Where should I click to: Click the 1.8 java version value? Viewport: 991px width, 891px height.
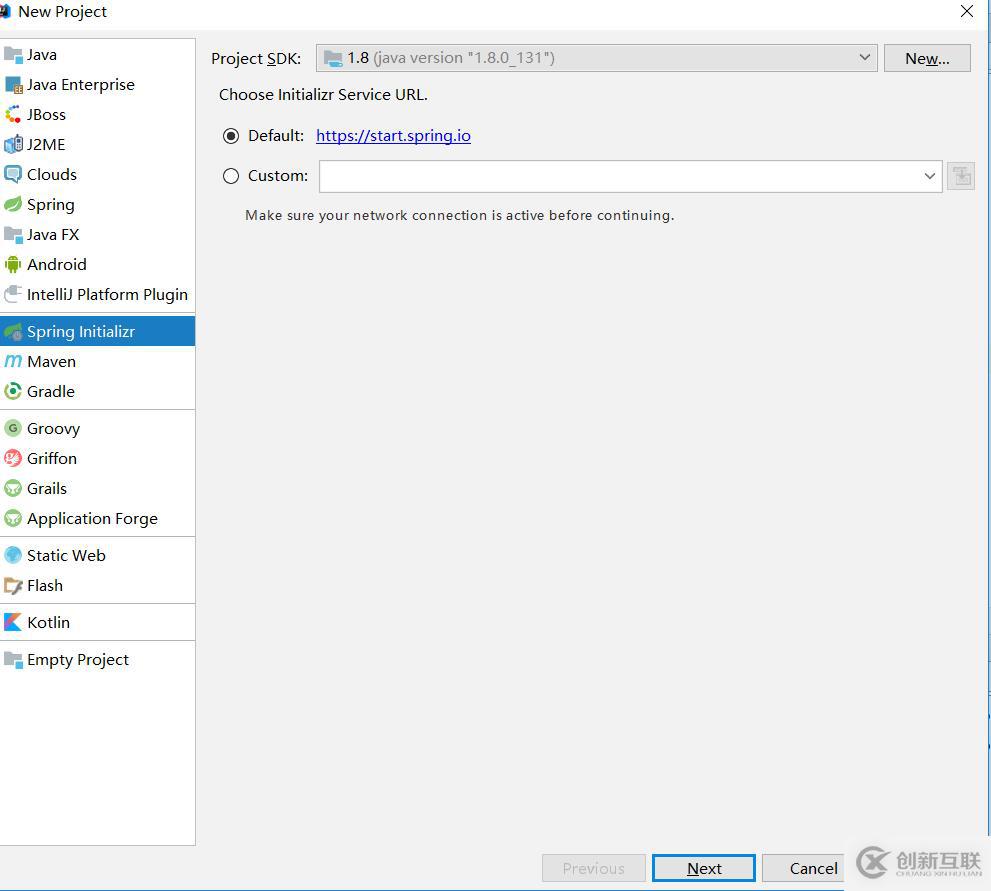click(451, 58)
